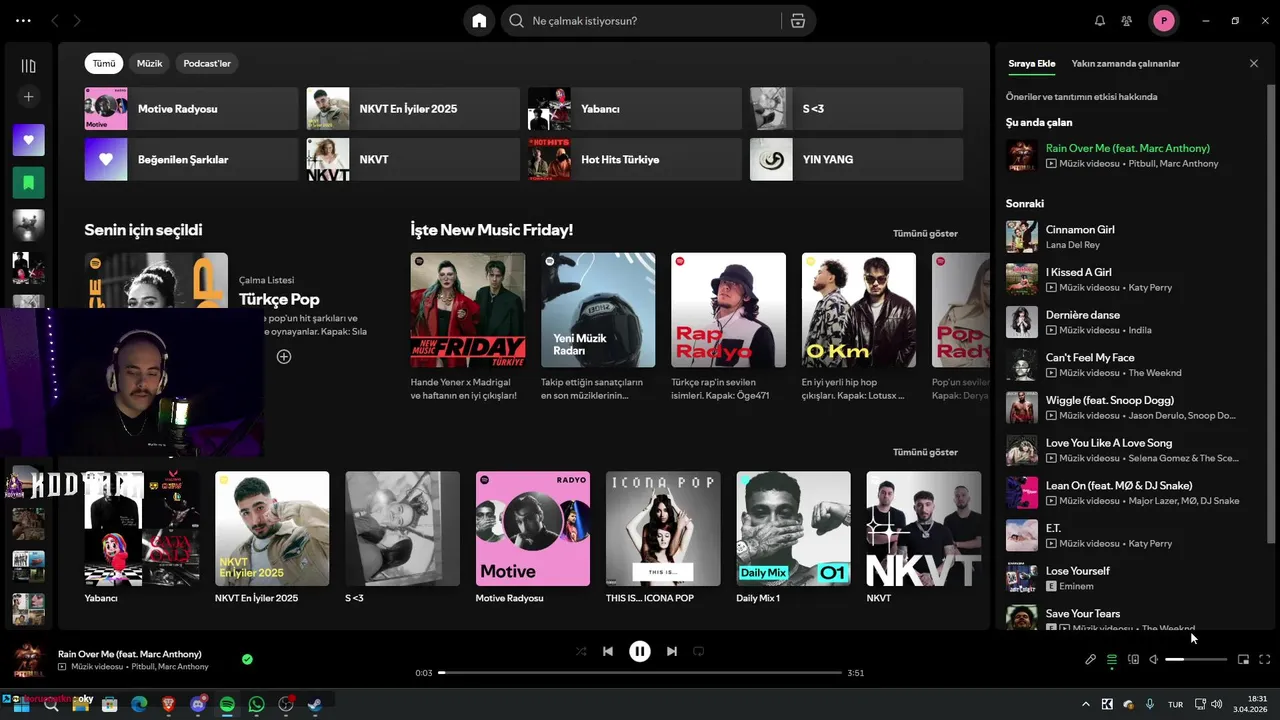The width and height of the screenshot is (1280, 720).
Task: Open the green bookmark Episodes item in sidebar
Action: (x=28, y=183)
